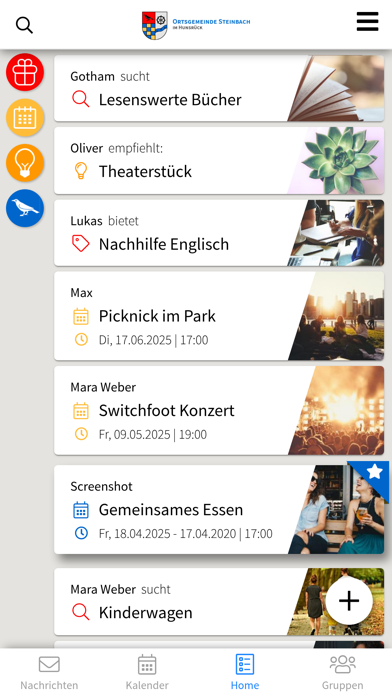This screenshot has width=392, height=696.
Task: Click the author name Lukas
Action: coord(86,221)
